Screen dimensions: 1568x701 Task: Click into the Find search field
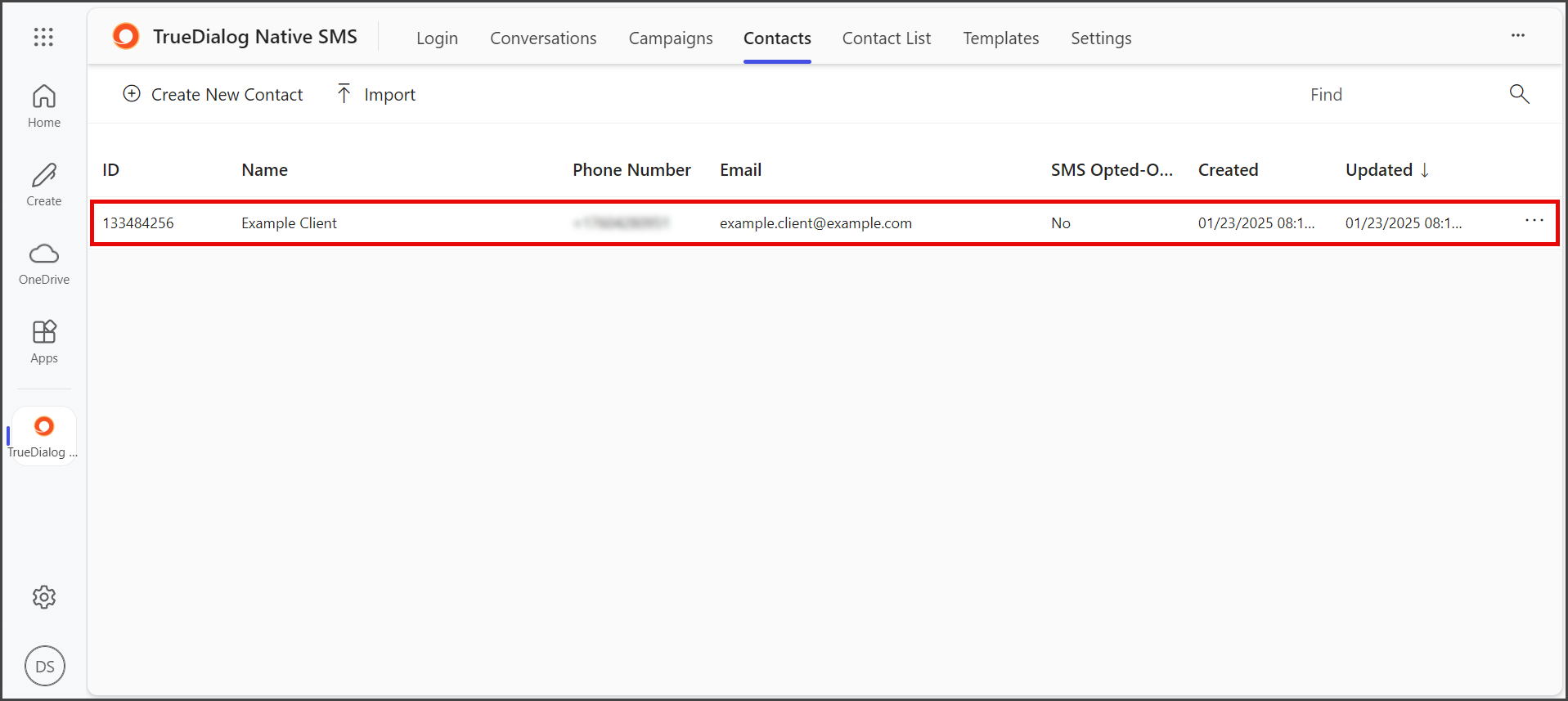1403,94
